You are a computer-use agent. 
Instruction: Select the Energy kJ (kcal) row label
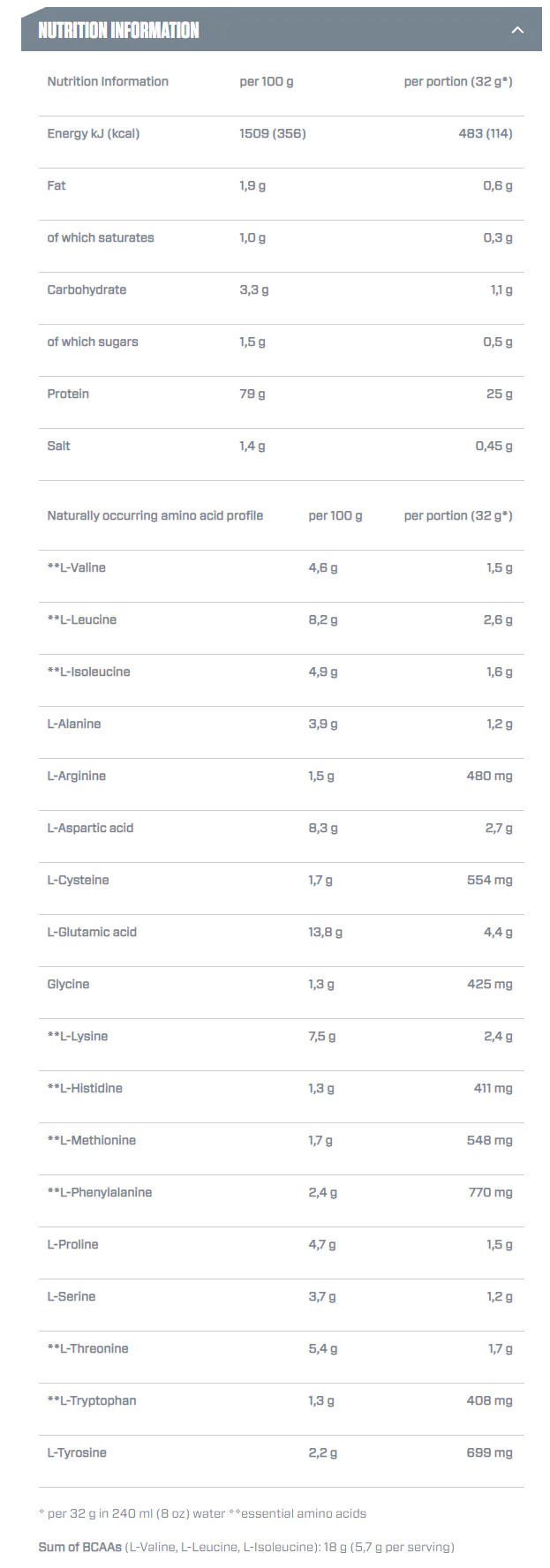94,133
